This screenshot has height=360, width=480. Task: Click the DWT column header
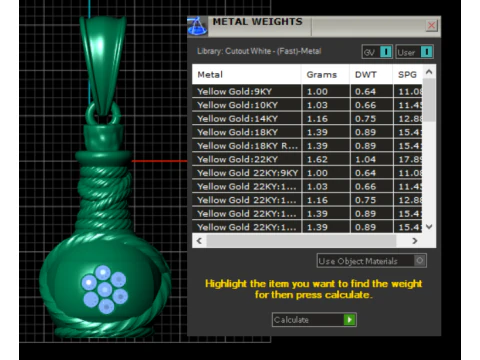point(371,74)
